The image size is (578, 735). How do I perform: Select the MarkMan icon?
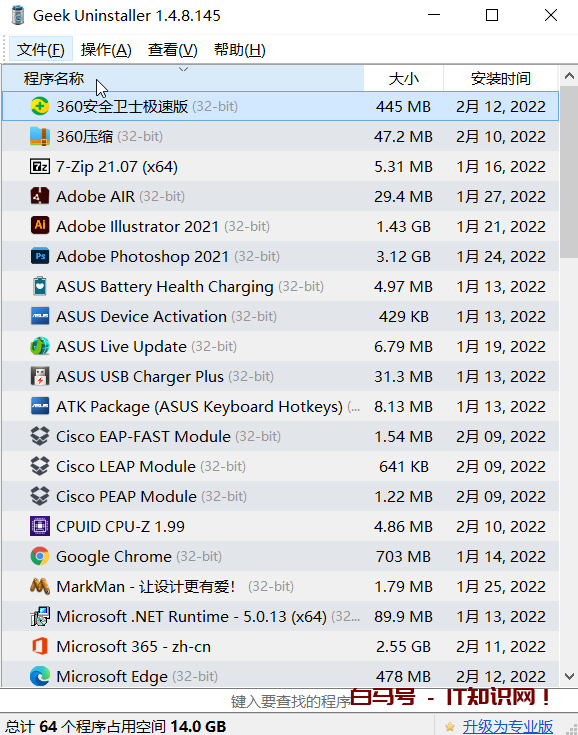[40, 586]
